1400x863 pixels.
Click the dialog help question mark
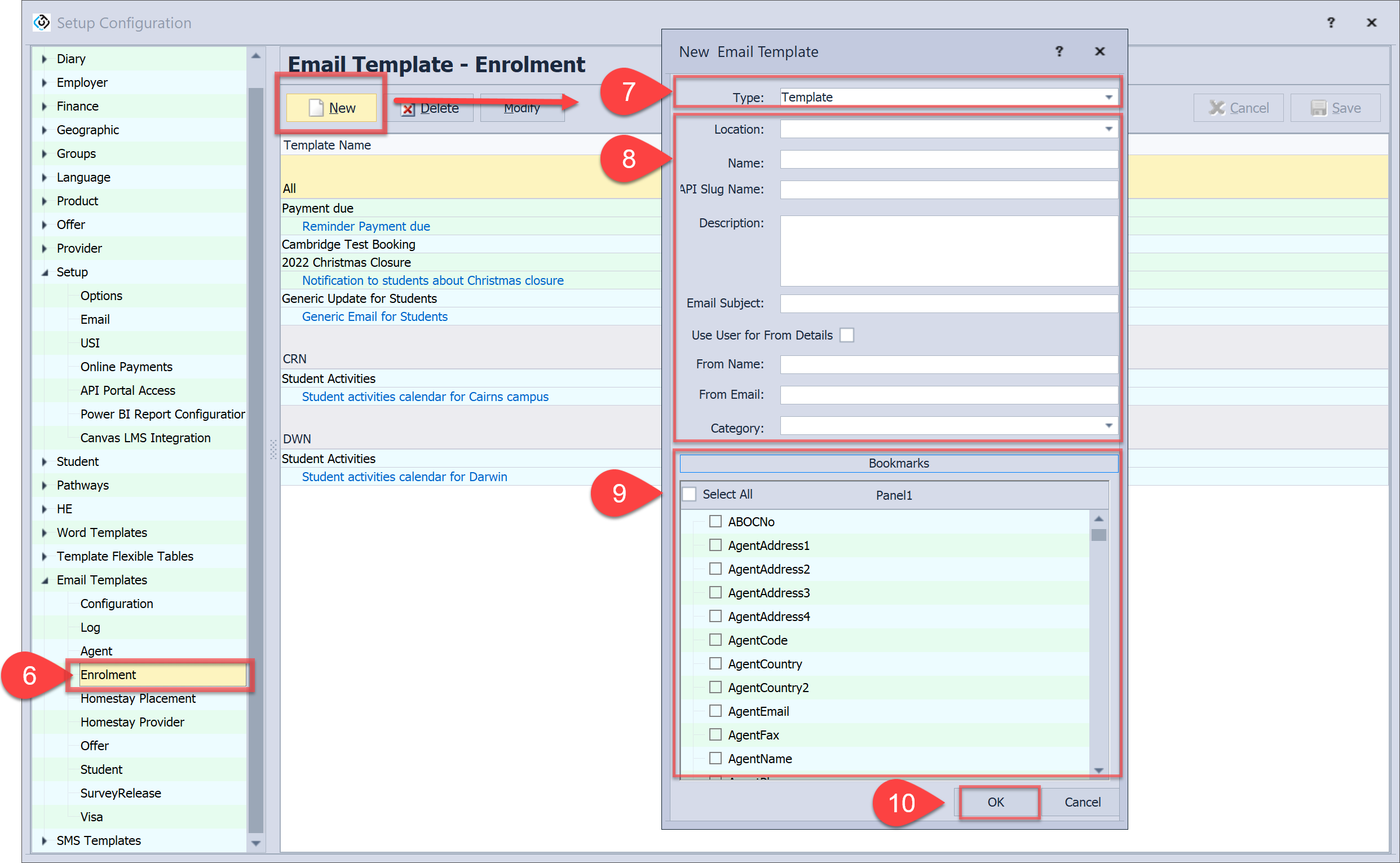(1059, 51)
